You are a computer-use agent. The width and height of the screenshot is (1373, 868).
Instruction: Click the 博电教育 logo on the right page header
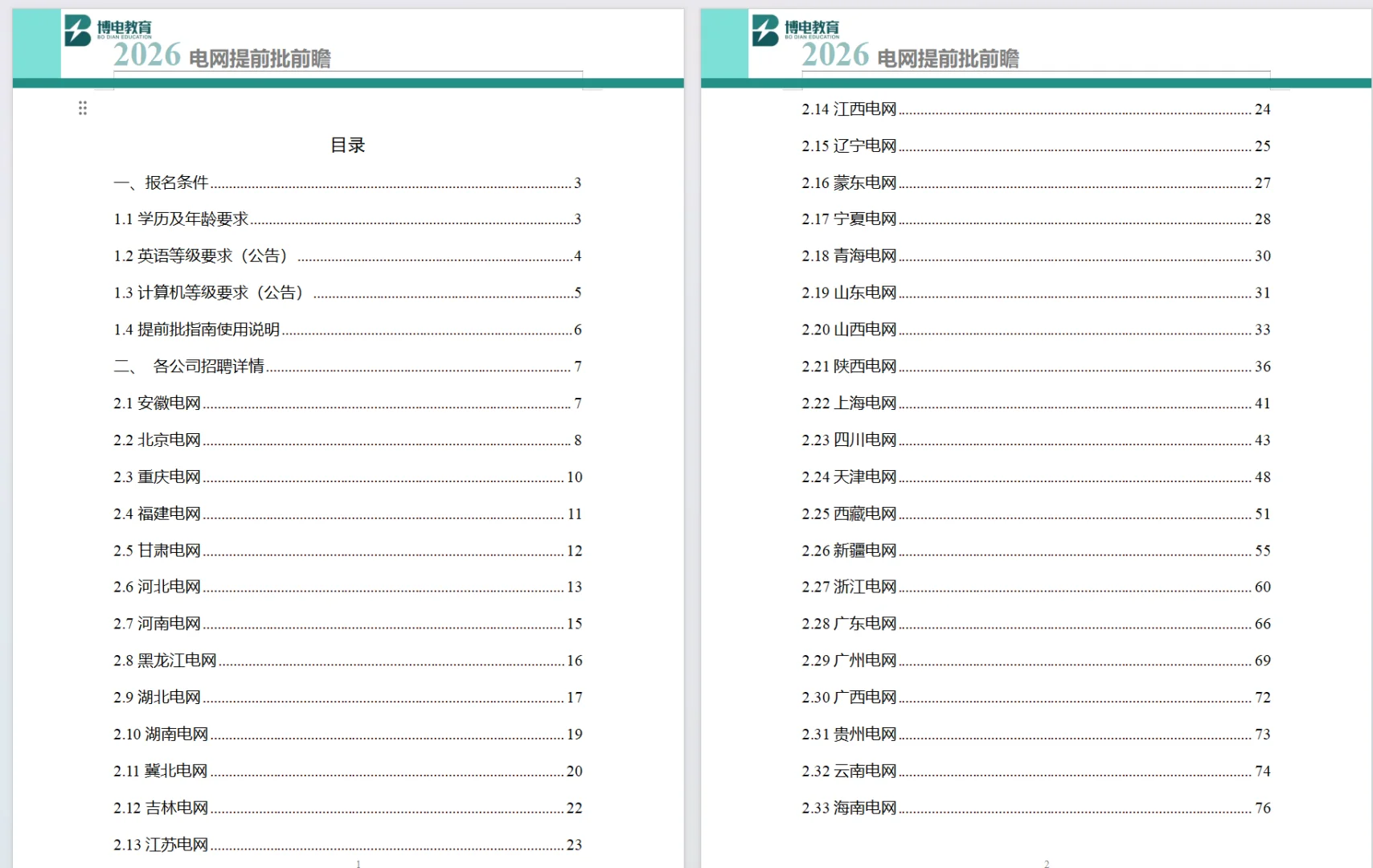click(796, 30)
